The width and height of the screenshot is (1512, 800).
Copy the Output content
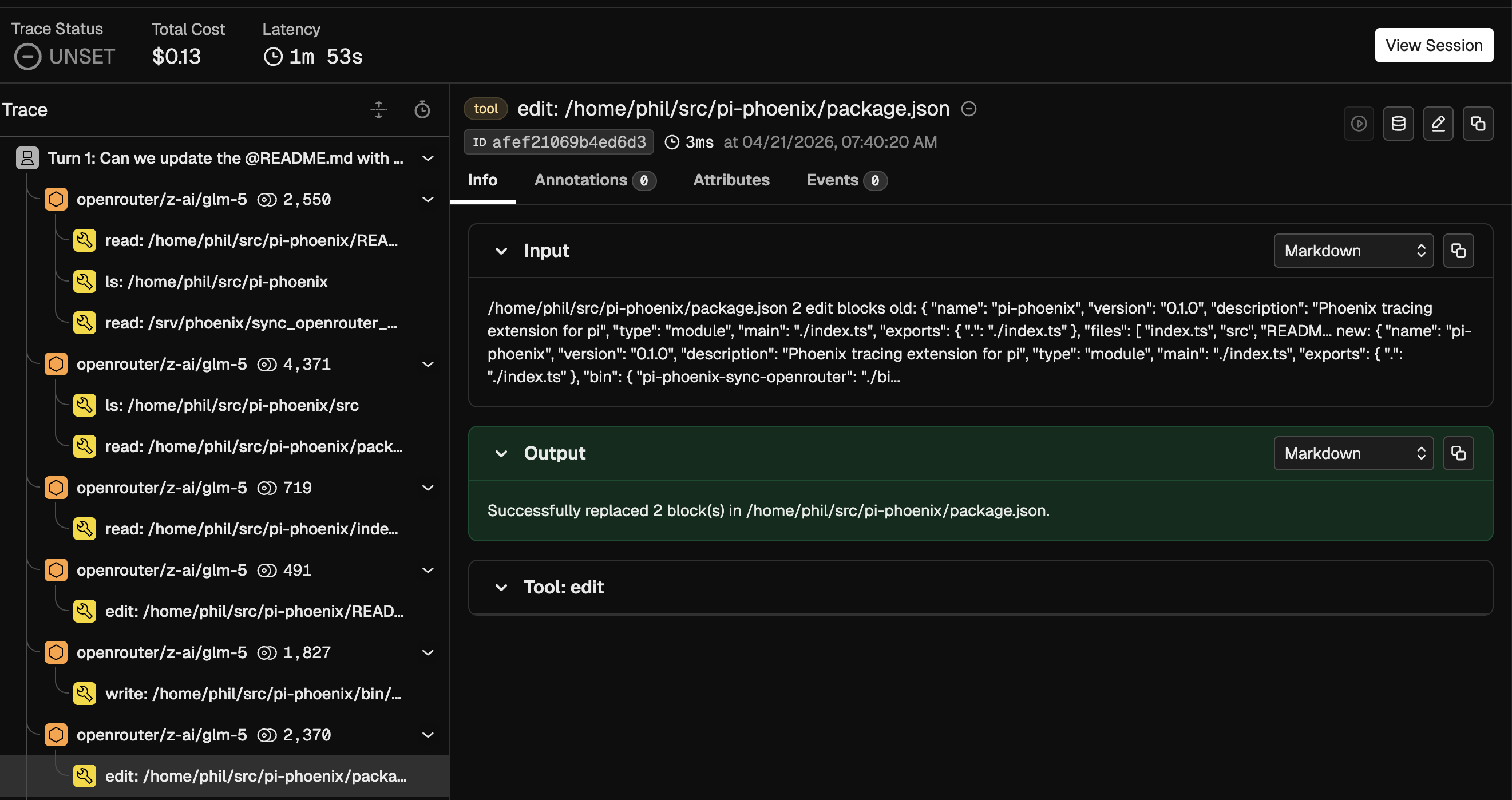(x=1458, y=453)
